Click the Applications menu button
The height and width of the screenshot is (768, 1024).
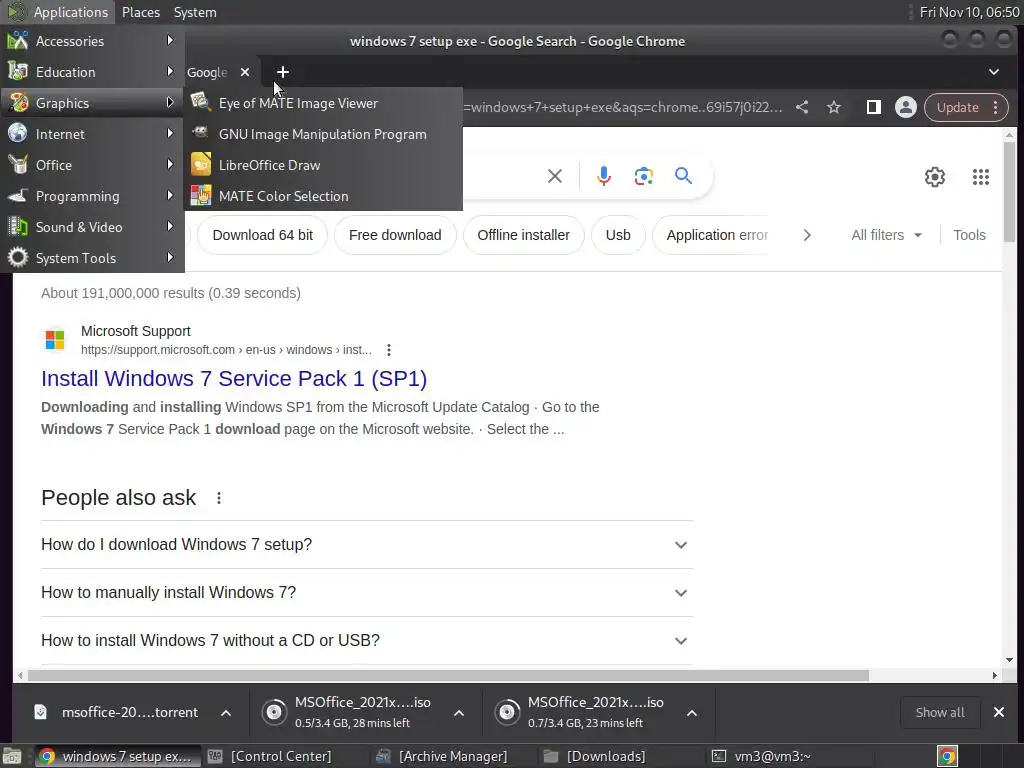[57, 12]
